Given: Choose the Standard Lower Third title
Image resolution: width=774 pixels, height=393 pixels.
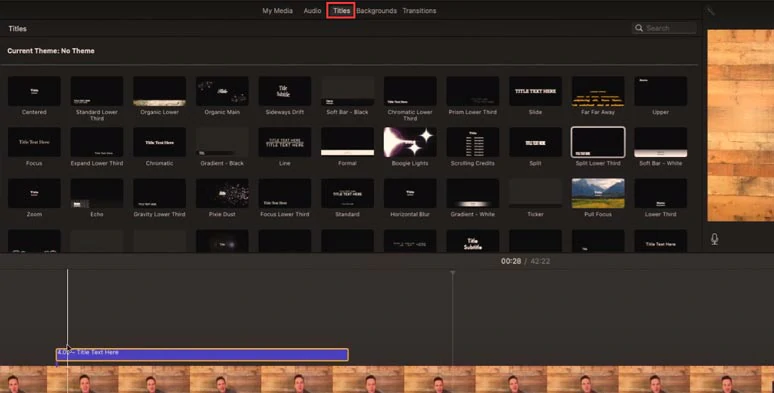Looking at the screenshot, I should (97, 91).
